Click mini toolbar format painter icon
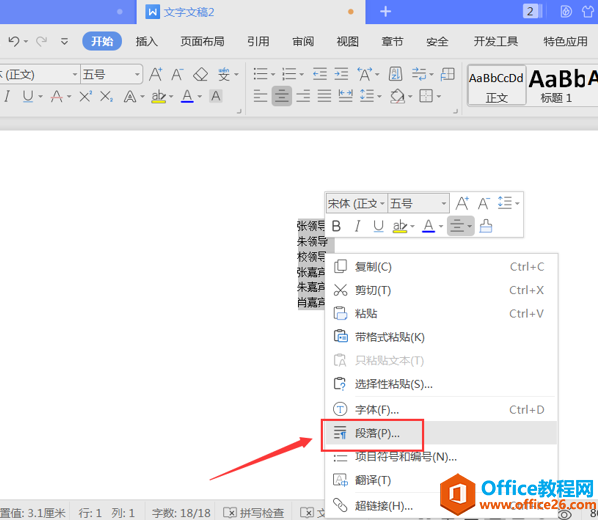Viewport: 603px width, 522px height. pyautogui.click(x=486, y=226)
